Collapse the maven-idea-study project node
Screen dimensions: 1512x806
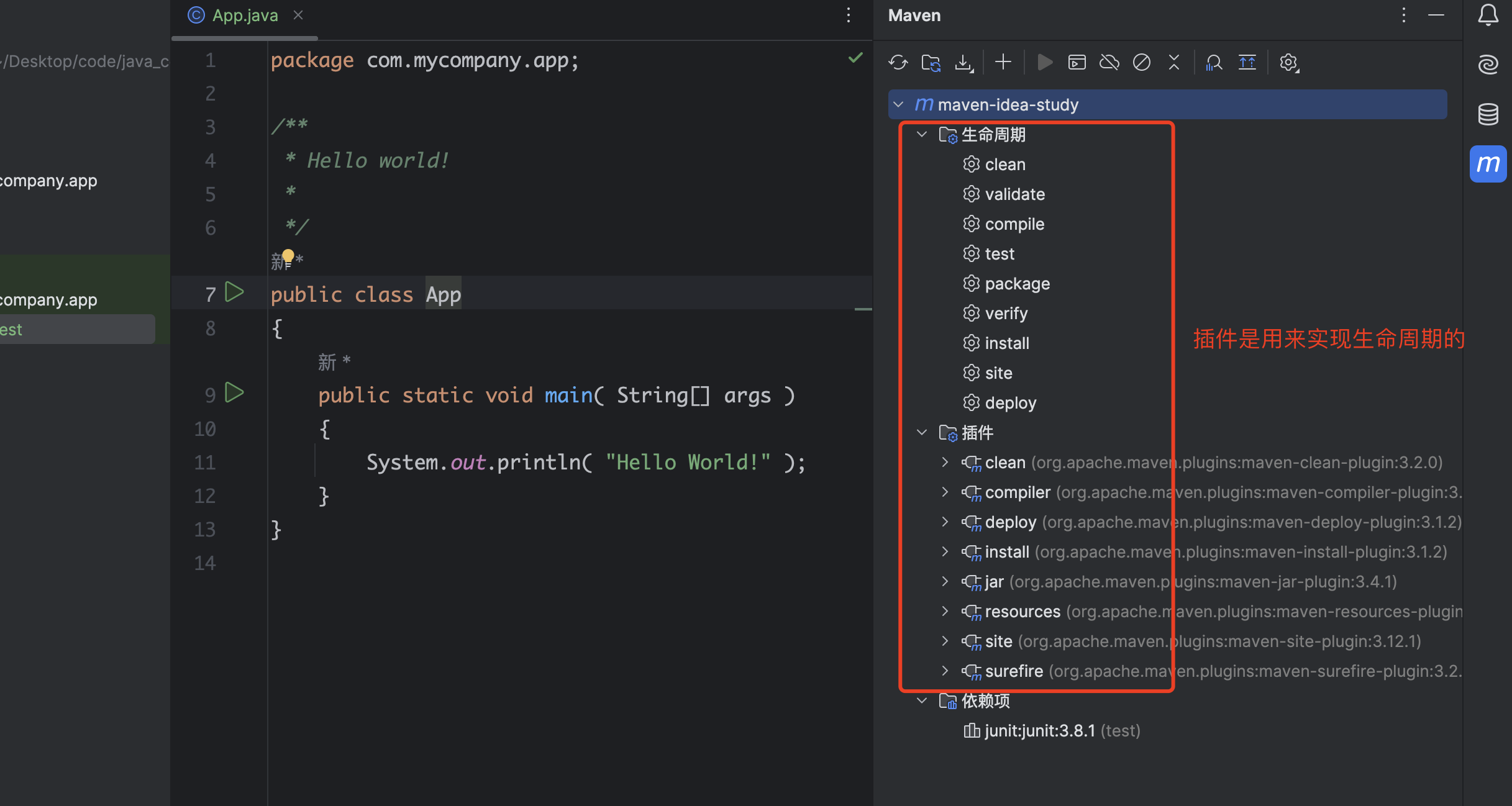coord(898,105)
